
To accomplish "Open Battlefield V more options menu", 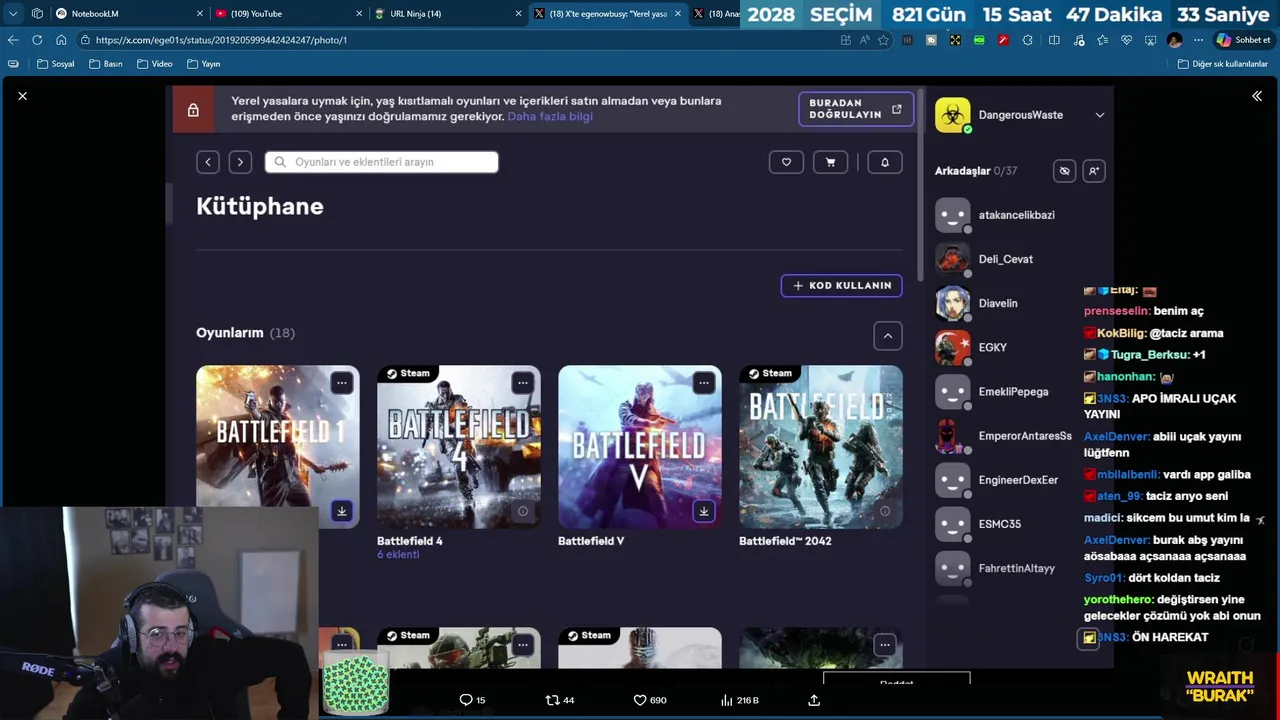I will click(x=704, y=383).
